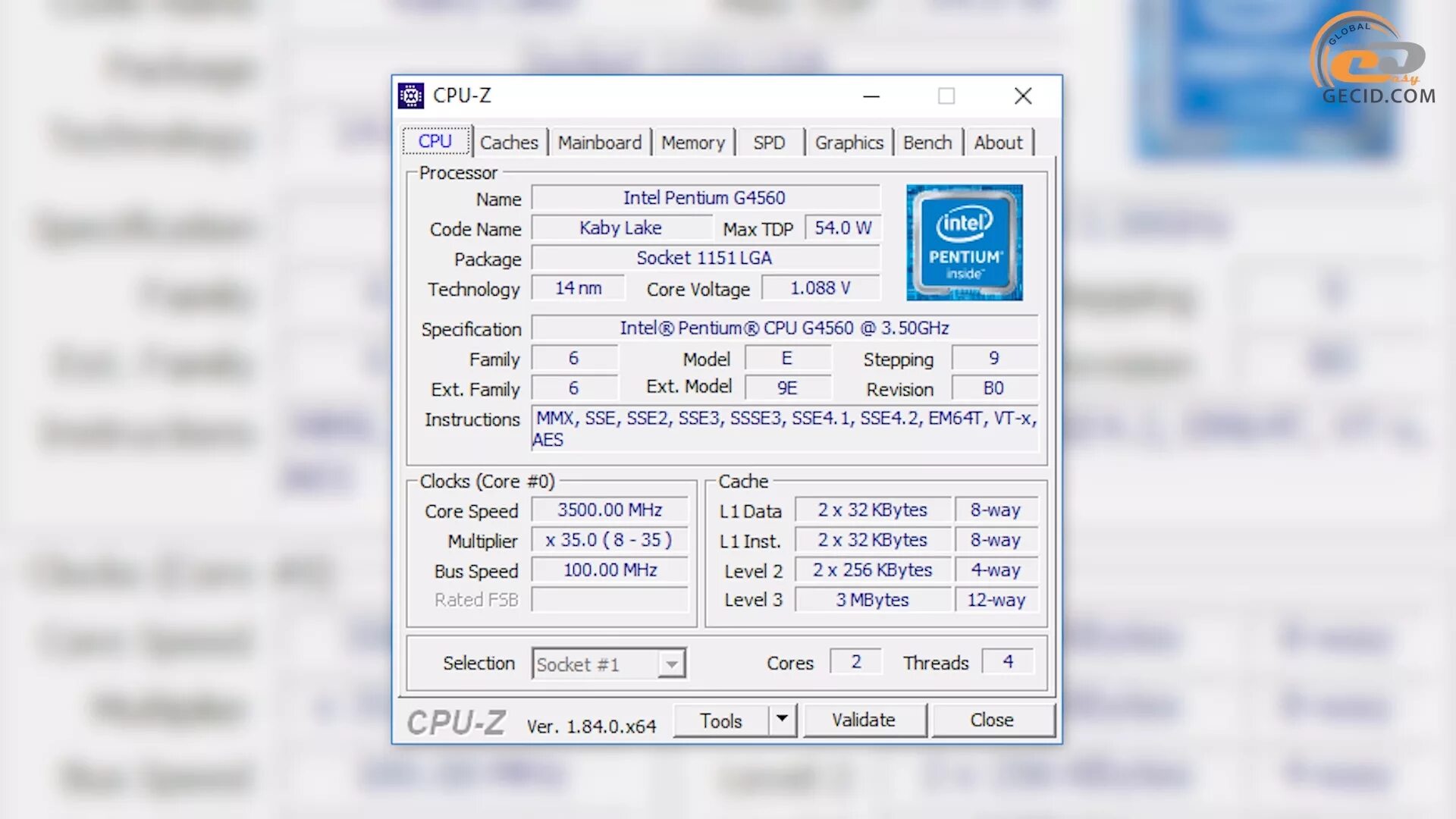Click the Close button at bottom
1456x819 pixels.
coord(992,720)
